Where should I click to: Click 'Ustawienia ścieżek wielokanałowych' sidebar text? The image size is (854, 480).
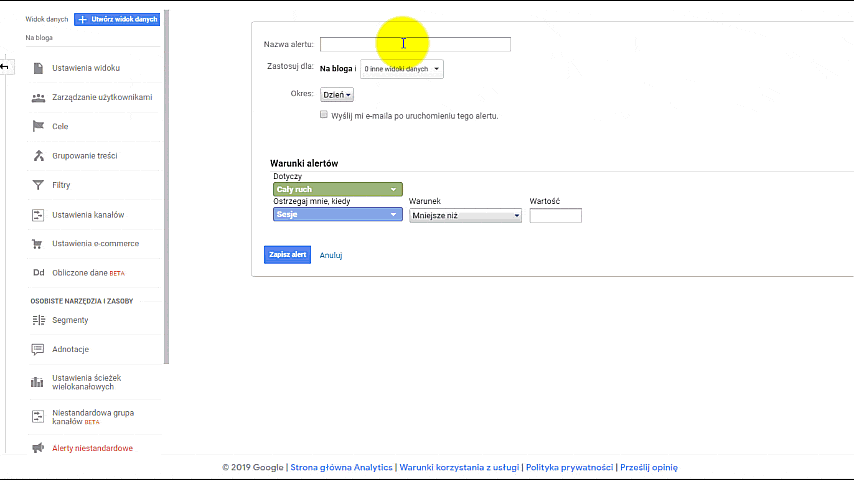tap(87, 382)
